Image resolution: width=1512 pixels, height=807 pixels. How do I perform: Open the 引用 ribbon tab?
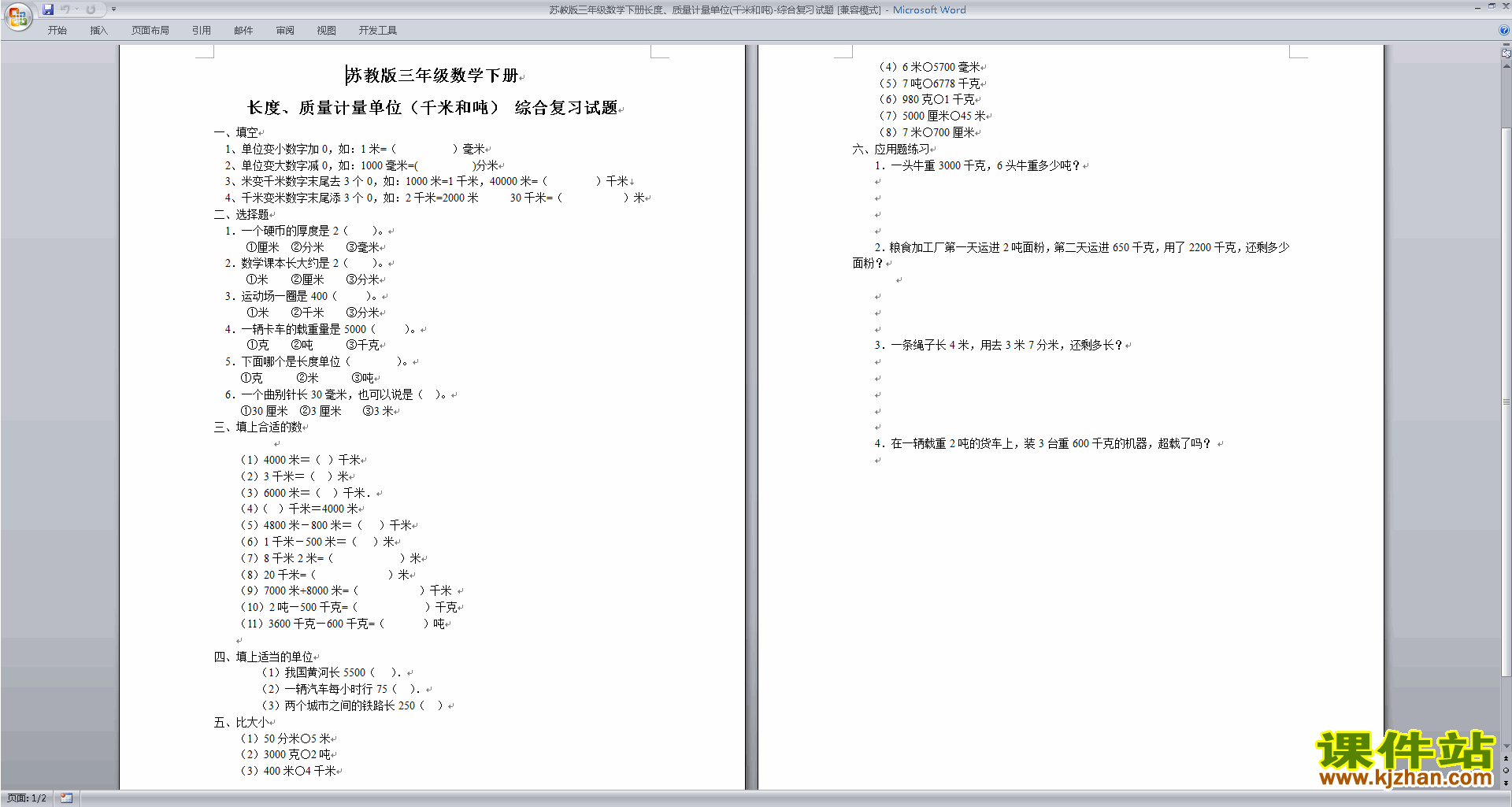(201, 30)
